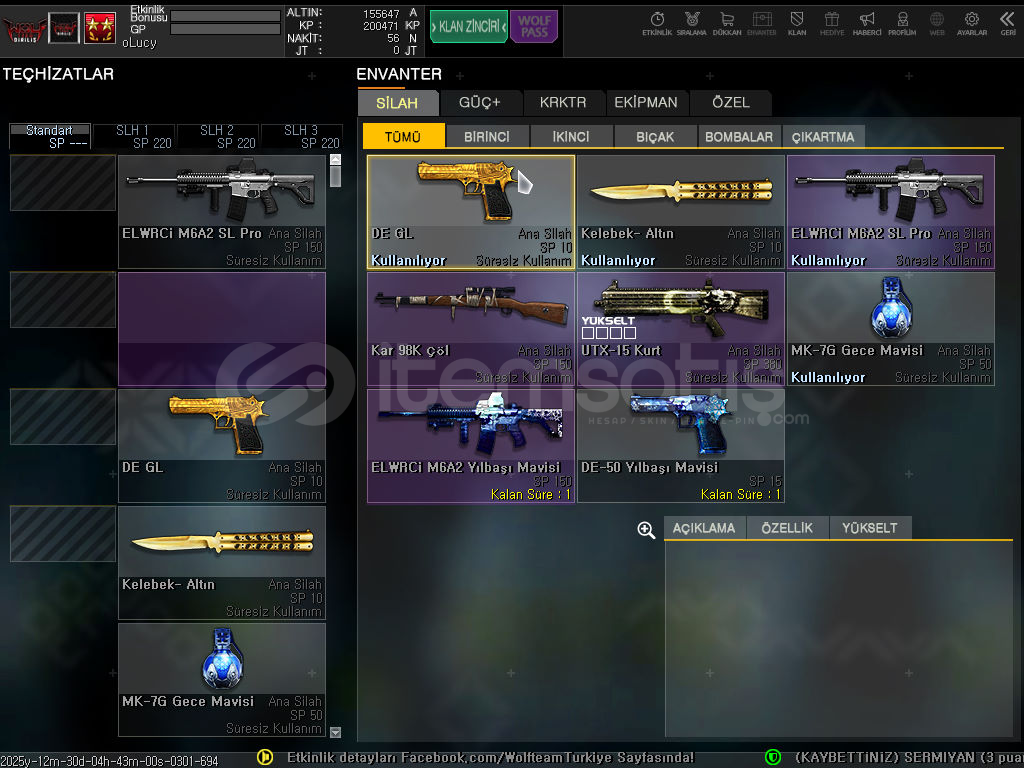Select Kelebek- Altın knife in inventory grid
Screen dimensions: 1024x768
[x=680, y=212]
